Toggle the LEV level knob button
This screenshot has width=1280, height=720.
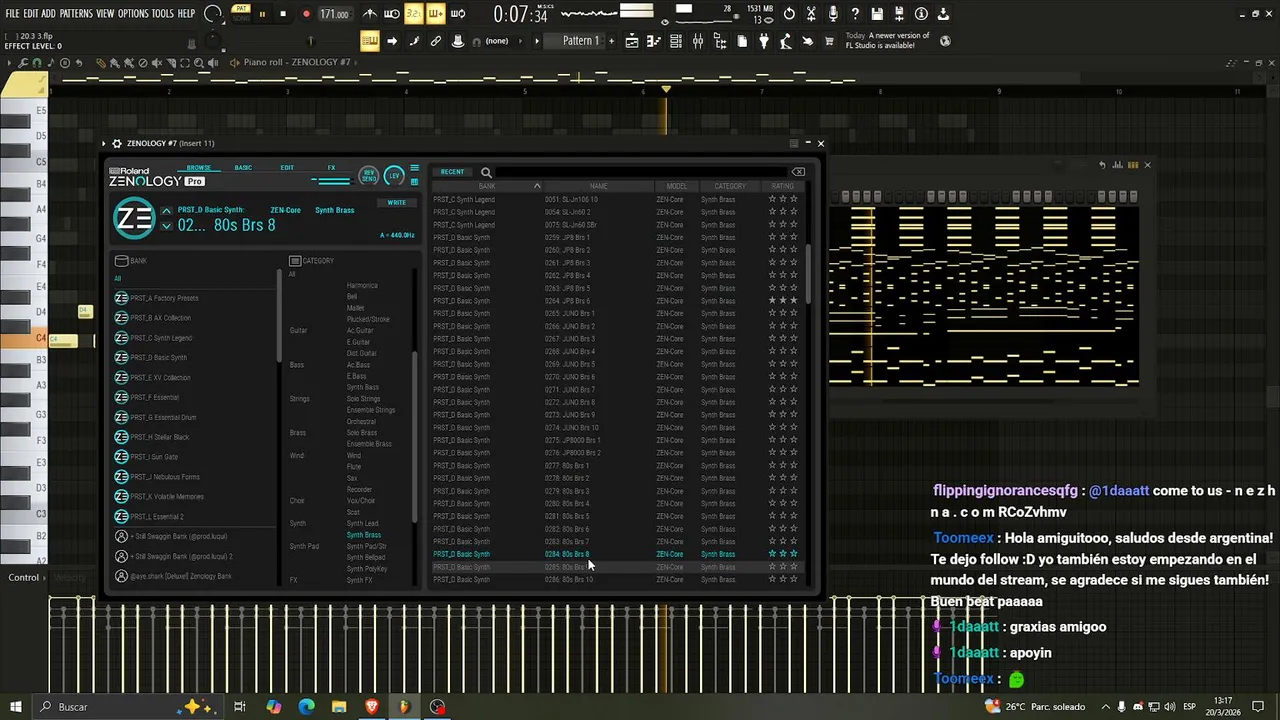pos(394,176)
